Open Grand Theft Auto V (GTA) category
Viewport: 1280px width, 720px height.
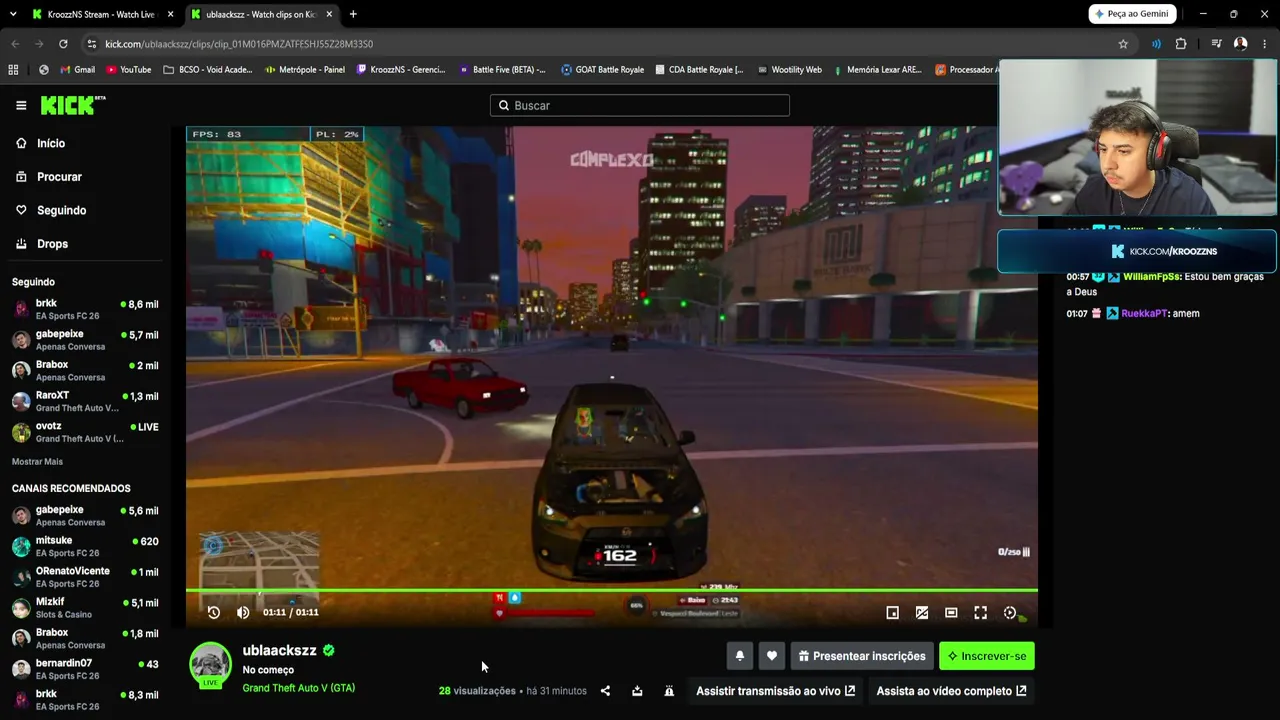click(x=299, y=688)
